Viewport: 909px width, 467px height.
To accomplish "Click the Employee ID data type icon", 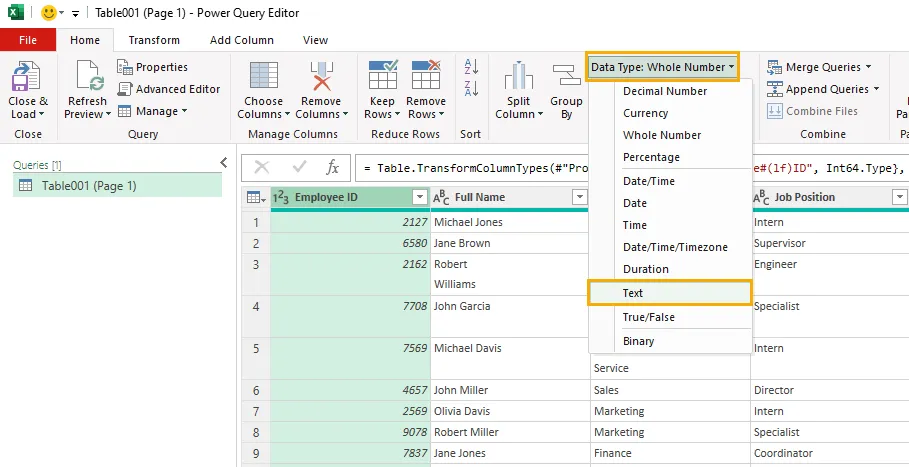I will coord(281,198).
